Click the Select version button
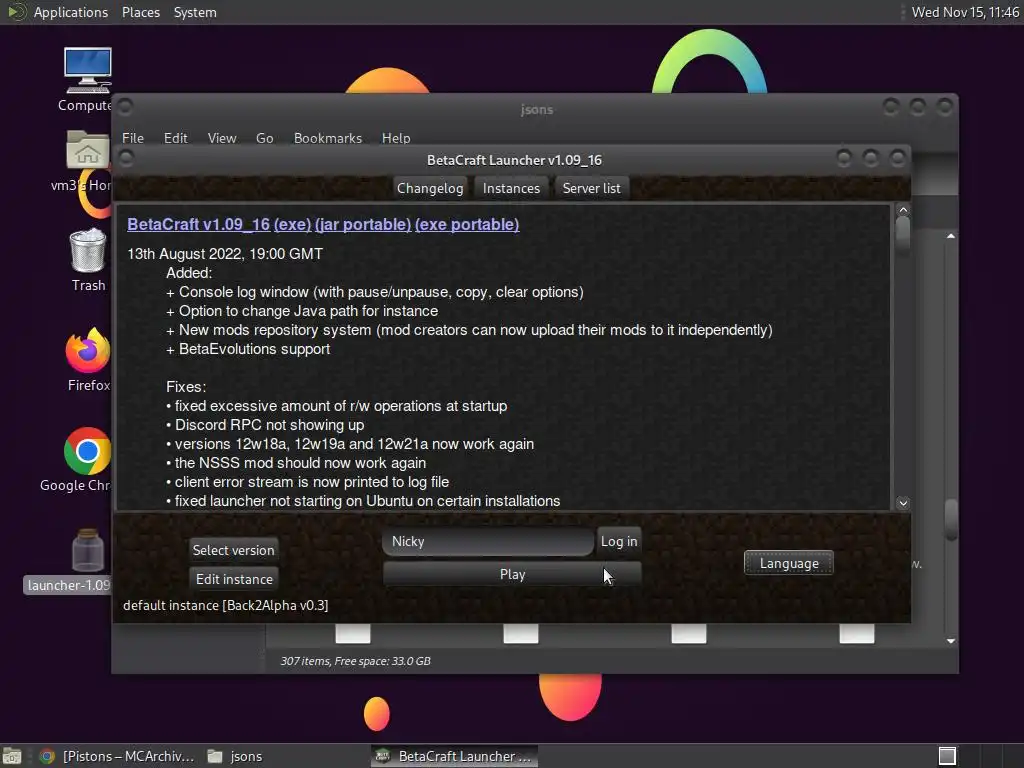Image resolution: width=1024 pixels, height=768 pixels. [x=233, y=550]
